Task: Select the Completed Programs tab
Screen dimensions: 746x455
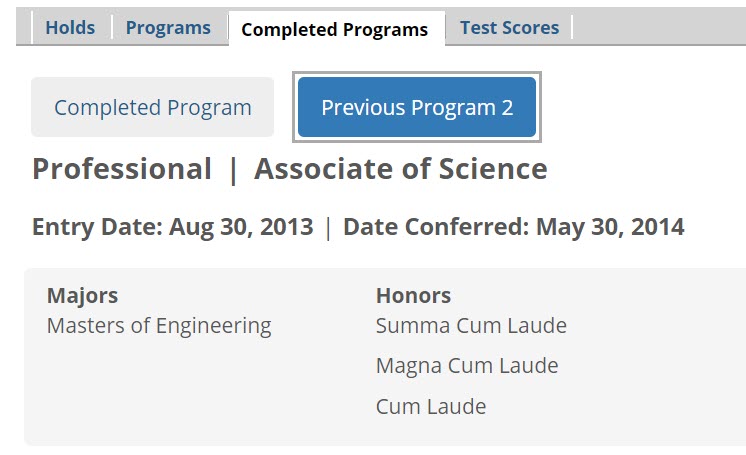Action: coord(334,29)
